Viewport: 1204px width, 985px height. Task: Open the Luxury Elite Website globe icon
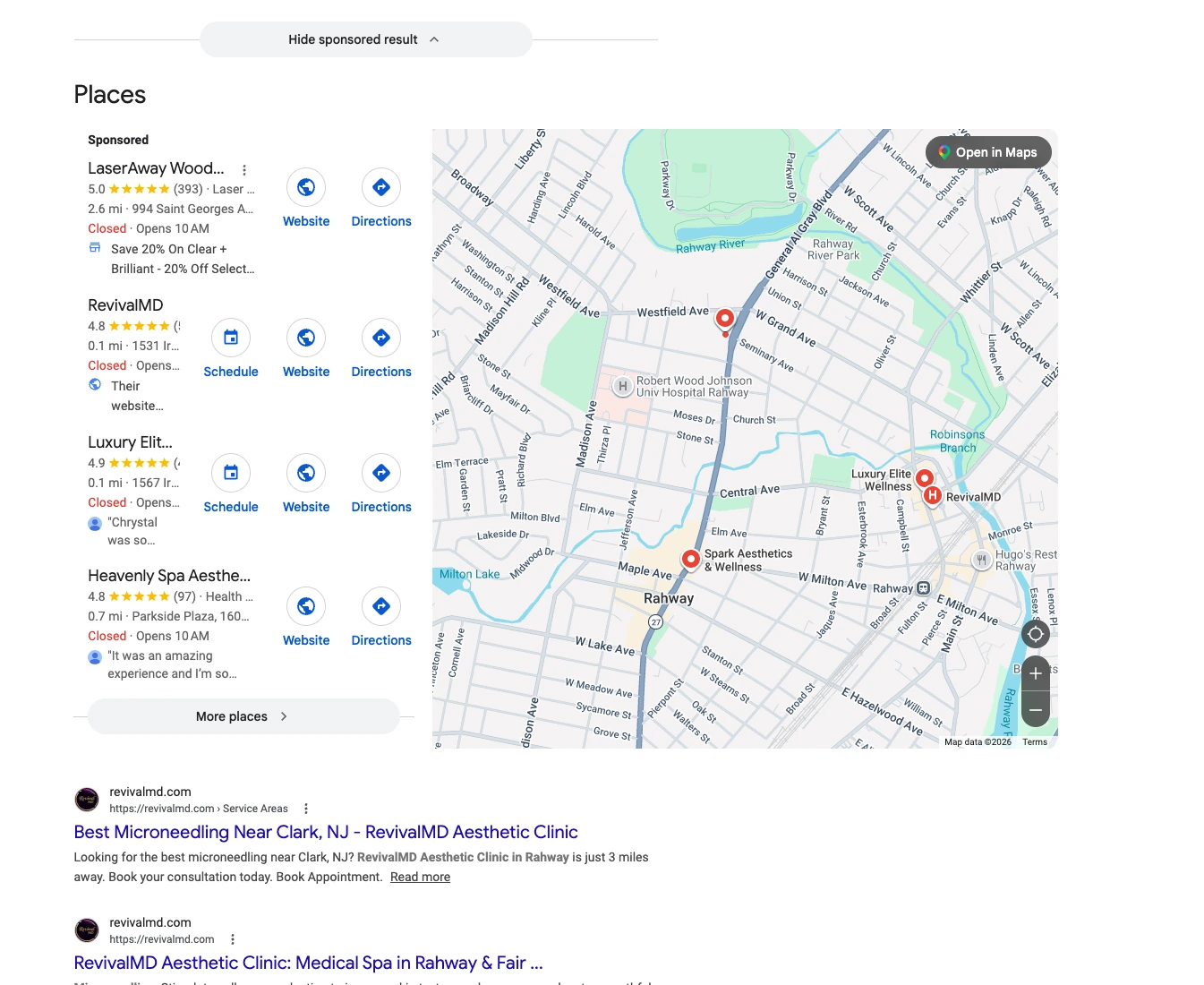click(x=306, y=473)
